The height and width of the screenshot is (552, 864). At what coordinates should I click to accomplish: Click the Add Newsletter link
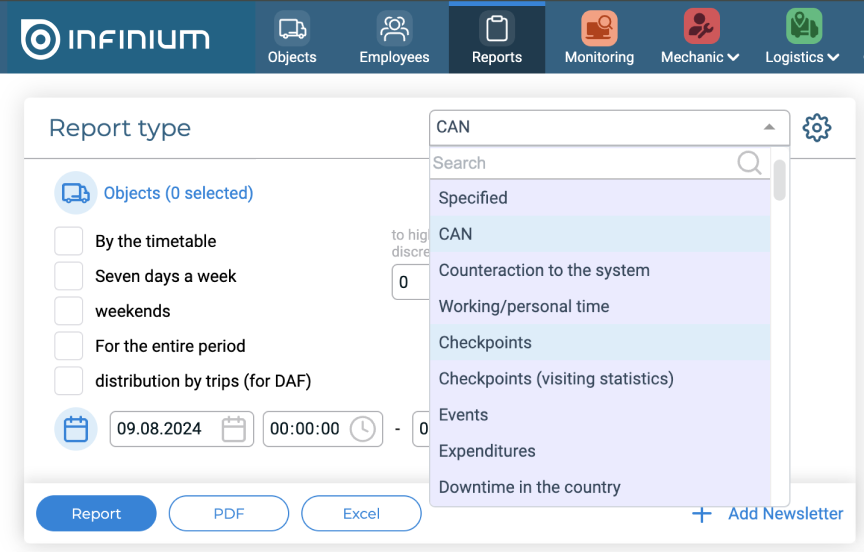pyautogui.click(x=784, y=513)
